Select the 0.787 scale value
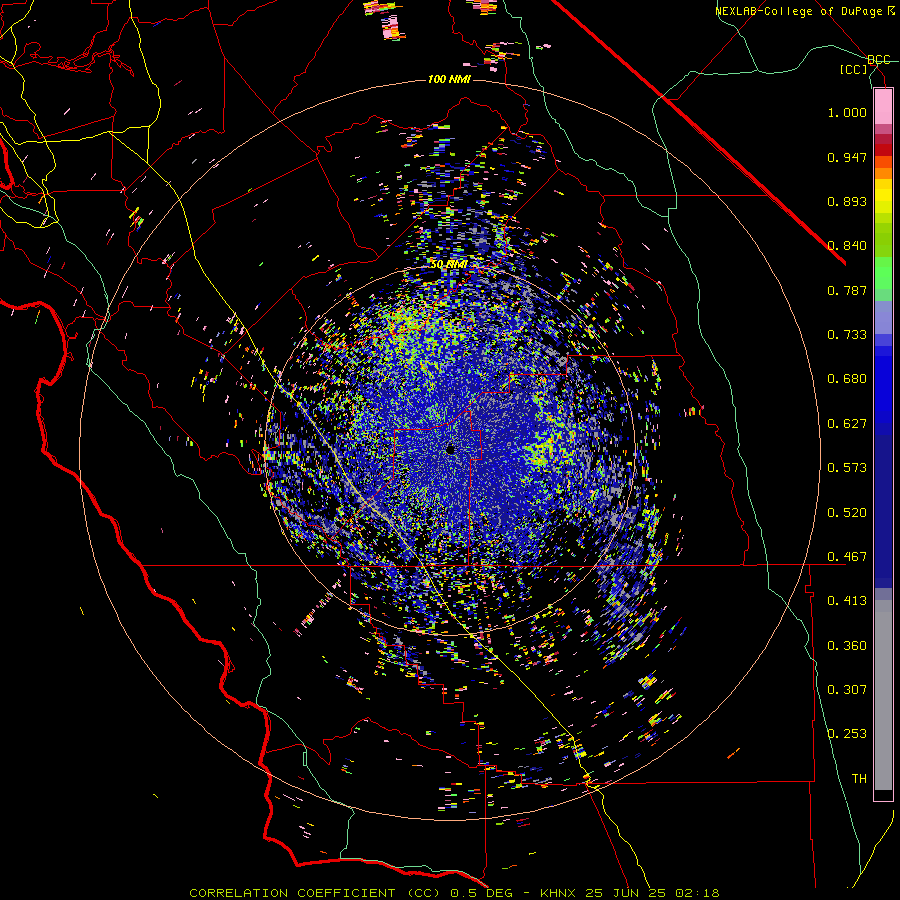The width and height of the screenshot is (900, 900). coord(847,290)
